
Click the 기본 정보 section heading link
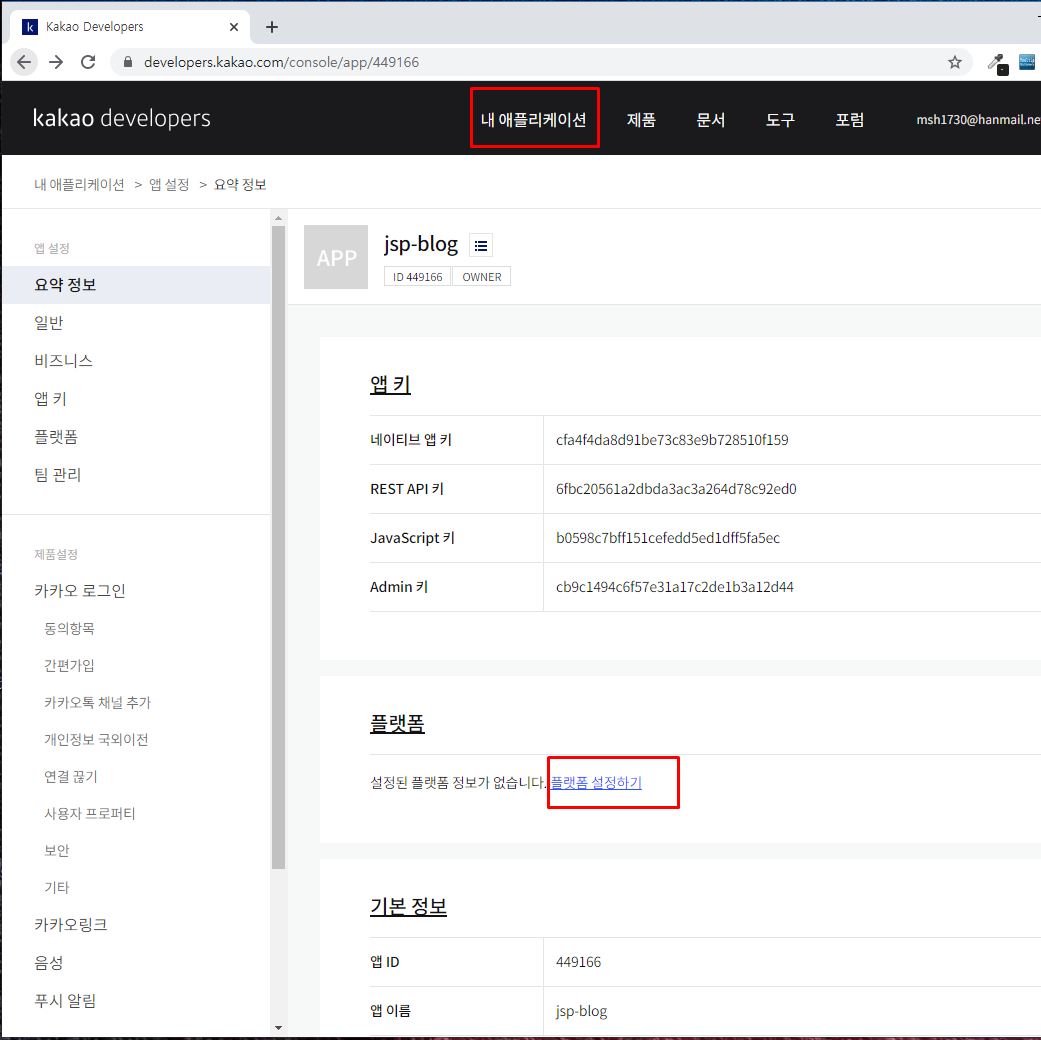408,907
